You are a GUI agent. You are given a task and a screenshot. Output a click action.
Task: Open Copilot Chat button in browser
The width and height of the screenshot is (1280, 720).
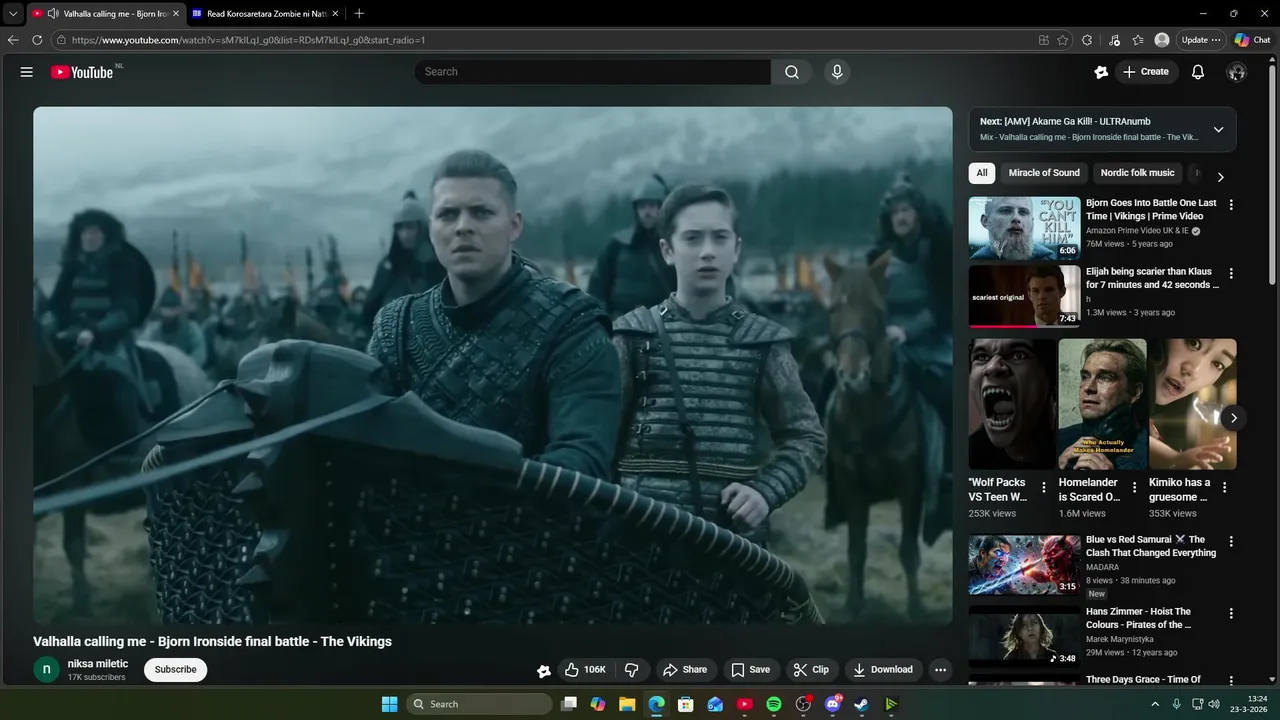1253,40
